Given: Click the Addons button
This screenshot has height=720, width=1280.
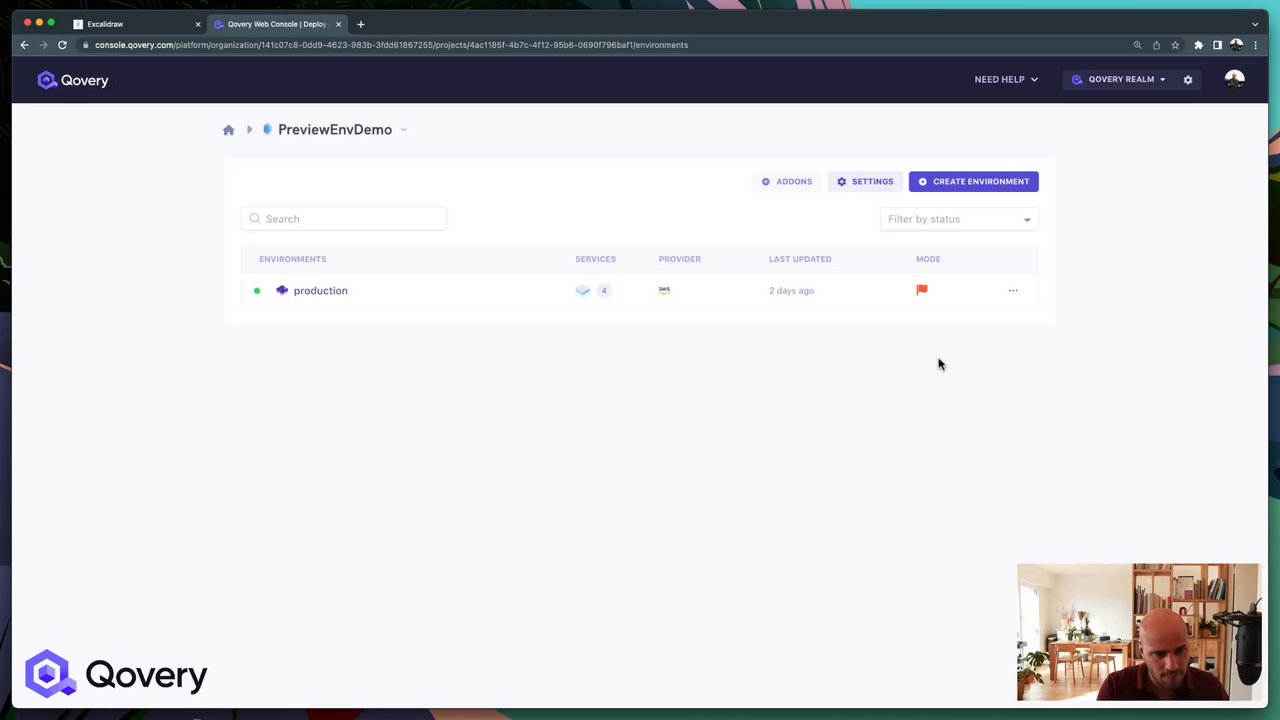Looking at the screenshot, I should click(787, 182).
